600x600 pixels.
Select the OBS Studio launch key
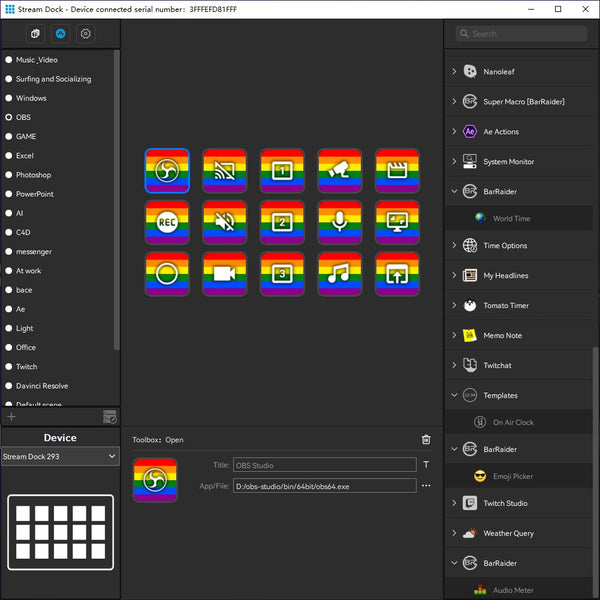(167, 171)
